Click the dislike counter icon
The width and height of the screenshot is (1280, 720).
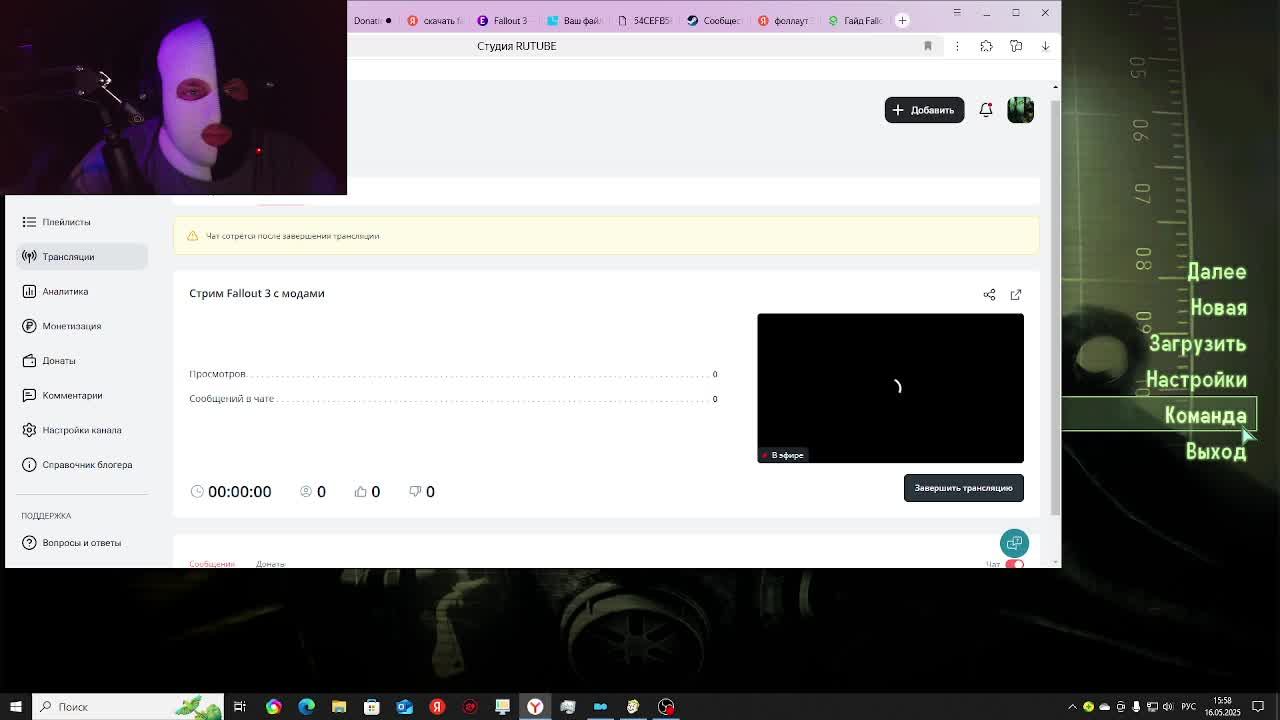[415, 492]
